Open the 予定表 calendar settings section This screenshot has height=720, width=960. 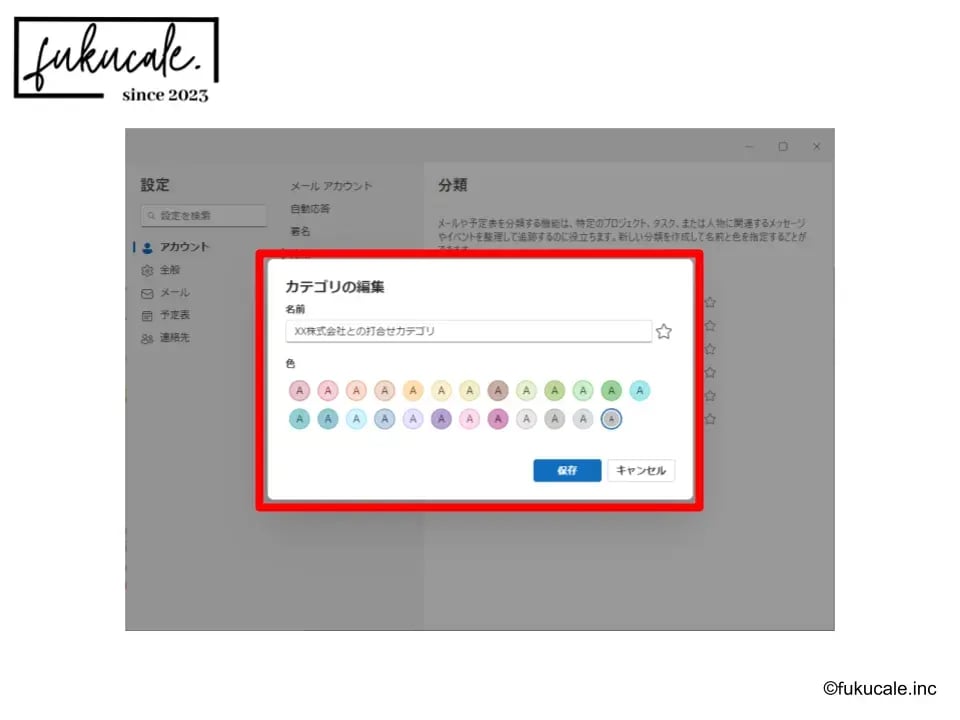(165, 315)
